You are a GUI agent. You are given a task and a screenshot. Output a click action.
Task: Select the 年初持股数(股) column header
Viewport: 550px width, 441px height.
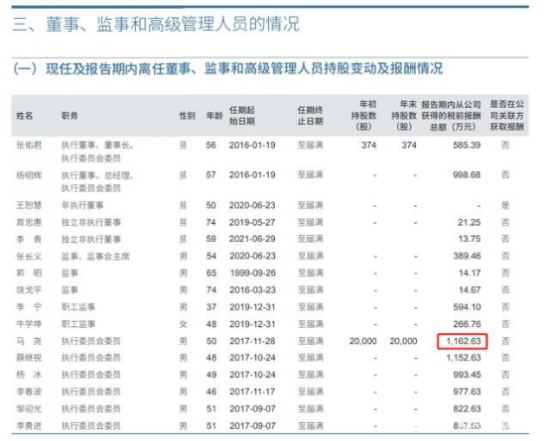364,115
